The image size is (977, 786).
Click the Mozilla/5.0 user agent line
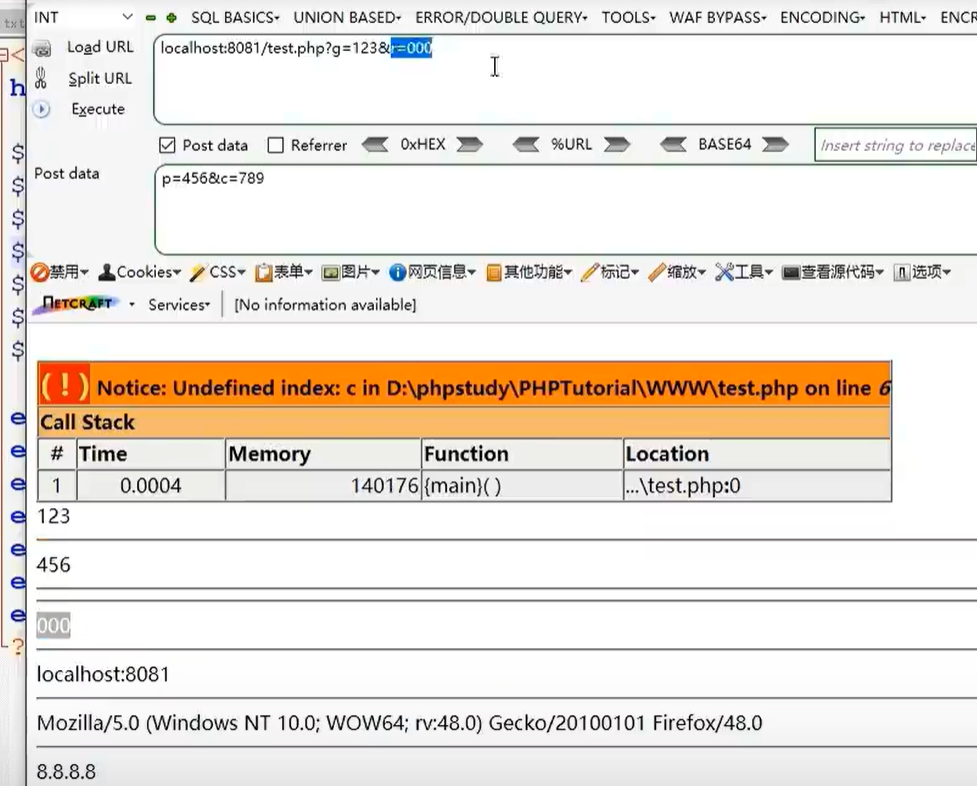coord(399,723)
